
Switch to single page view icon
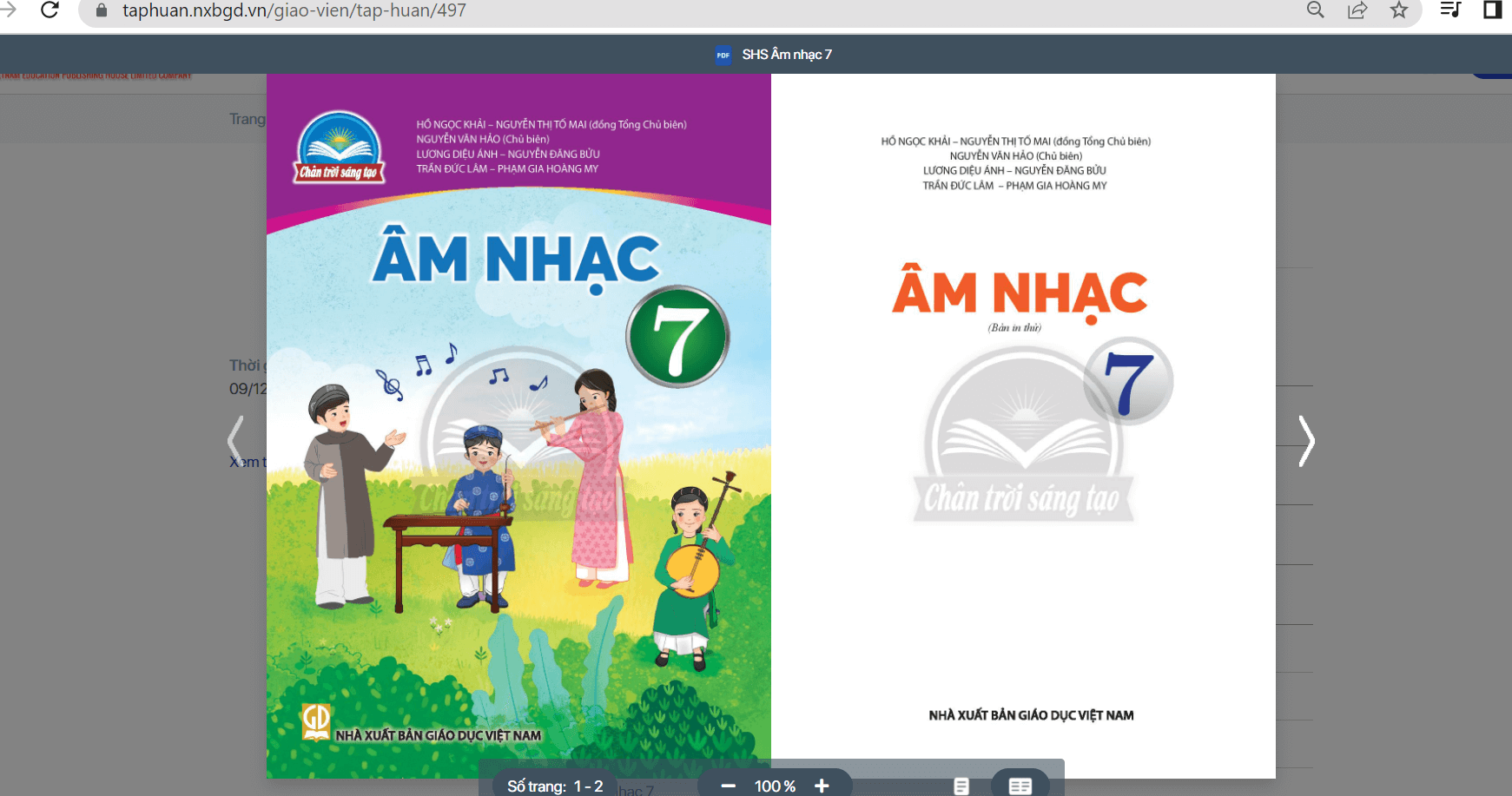coord(961,786)
